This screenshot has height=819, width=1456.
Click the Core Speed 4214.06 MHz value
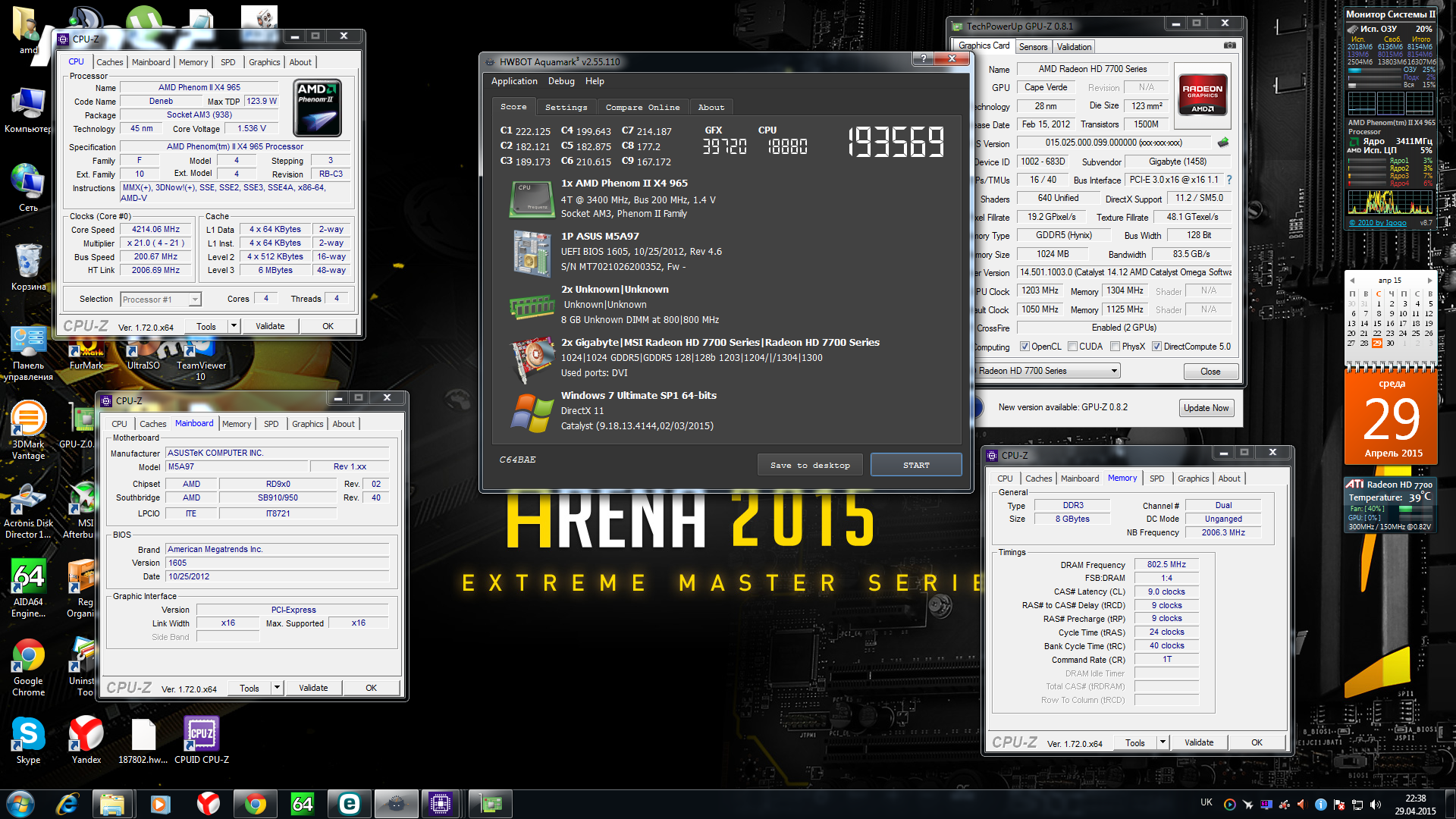click(155, 230)
